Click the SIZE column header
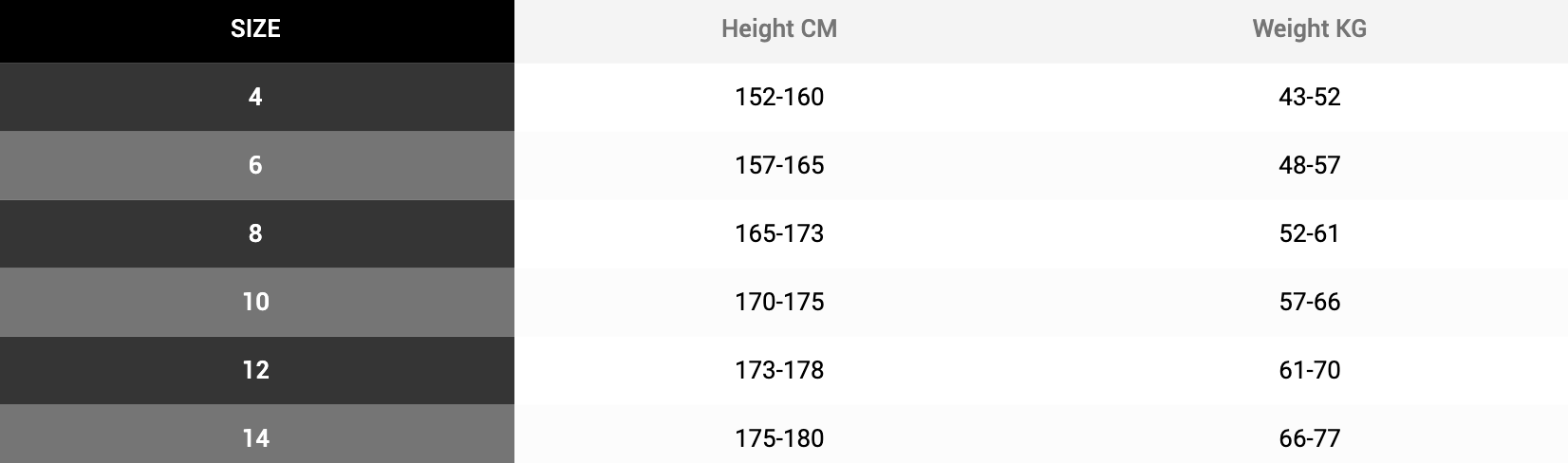Image resolution: width=1568 pixels, height=463 pixels. pyautogui.click(x=255, y=28)
